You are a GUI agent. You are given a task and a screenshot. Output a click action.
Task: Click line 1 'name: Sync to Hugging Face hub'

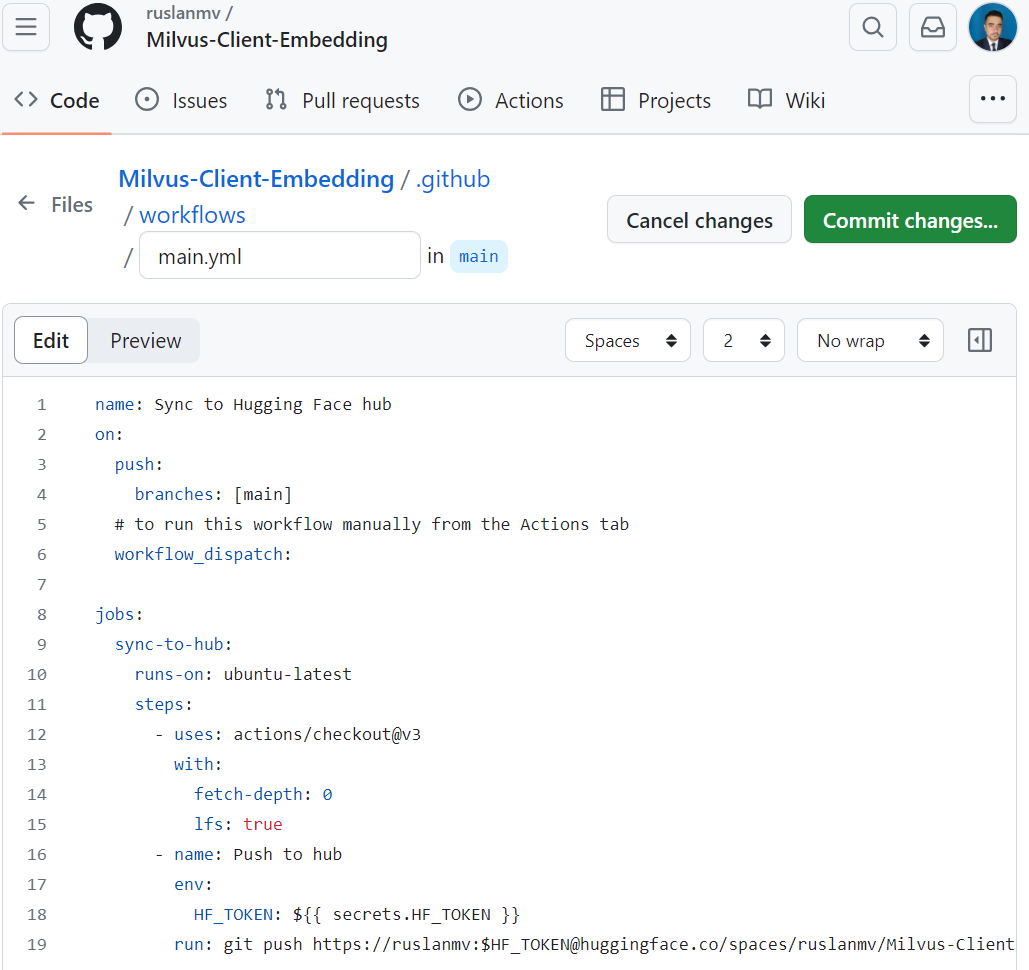tap(243, 404)
